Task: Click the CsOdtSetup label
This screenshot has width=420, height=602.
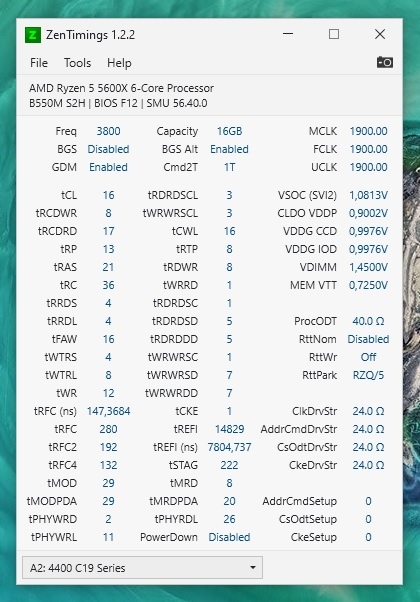Action: pos(308,519)
